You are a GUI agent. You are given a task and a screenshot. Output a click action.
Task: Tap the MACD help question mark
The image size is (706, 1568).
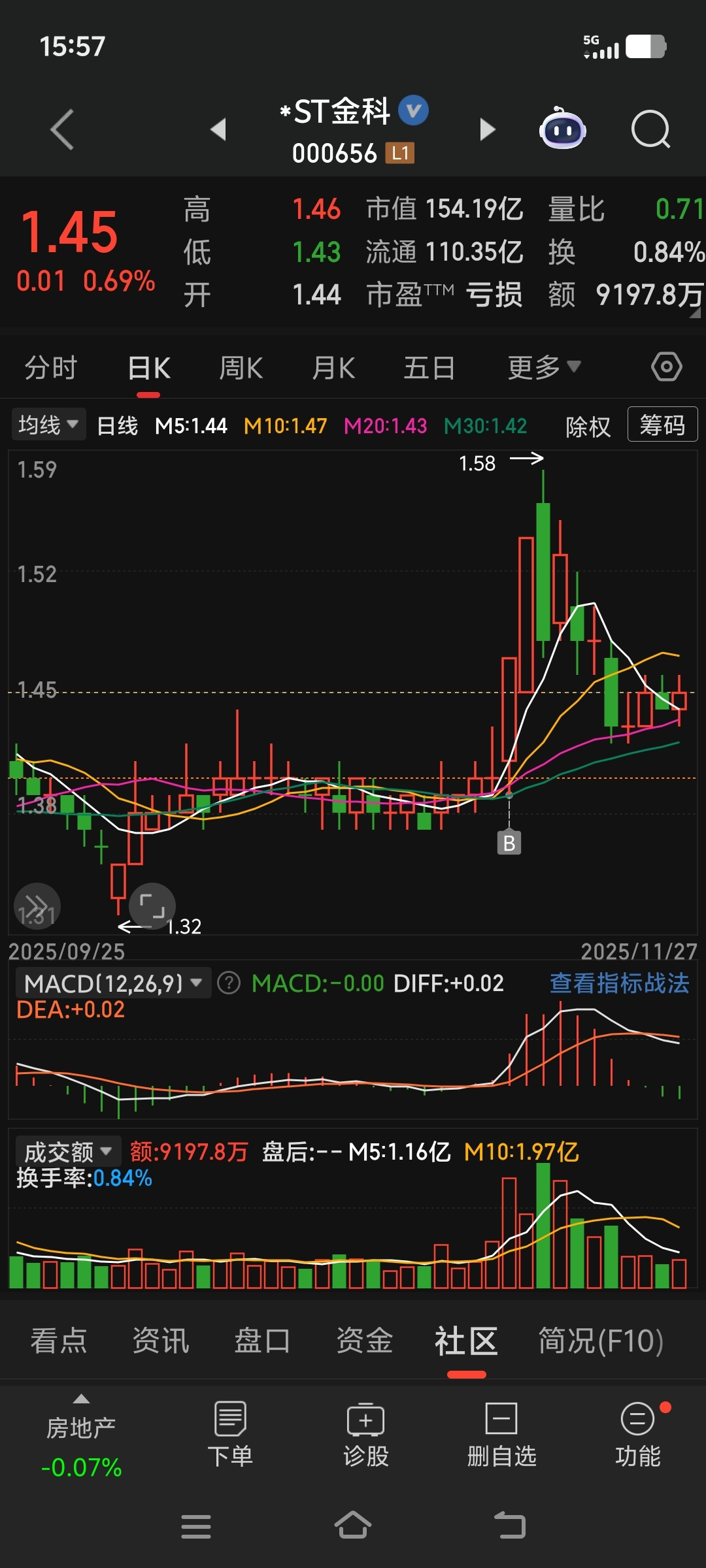click(229, 983)
